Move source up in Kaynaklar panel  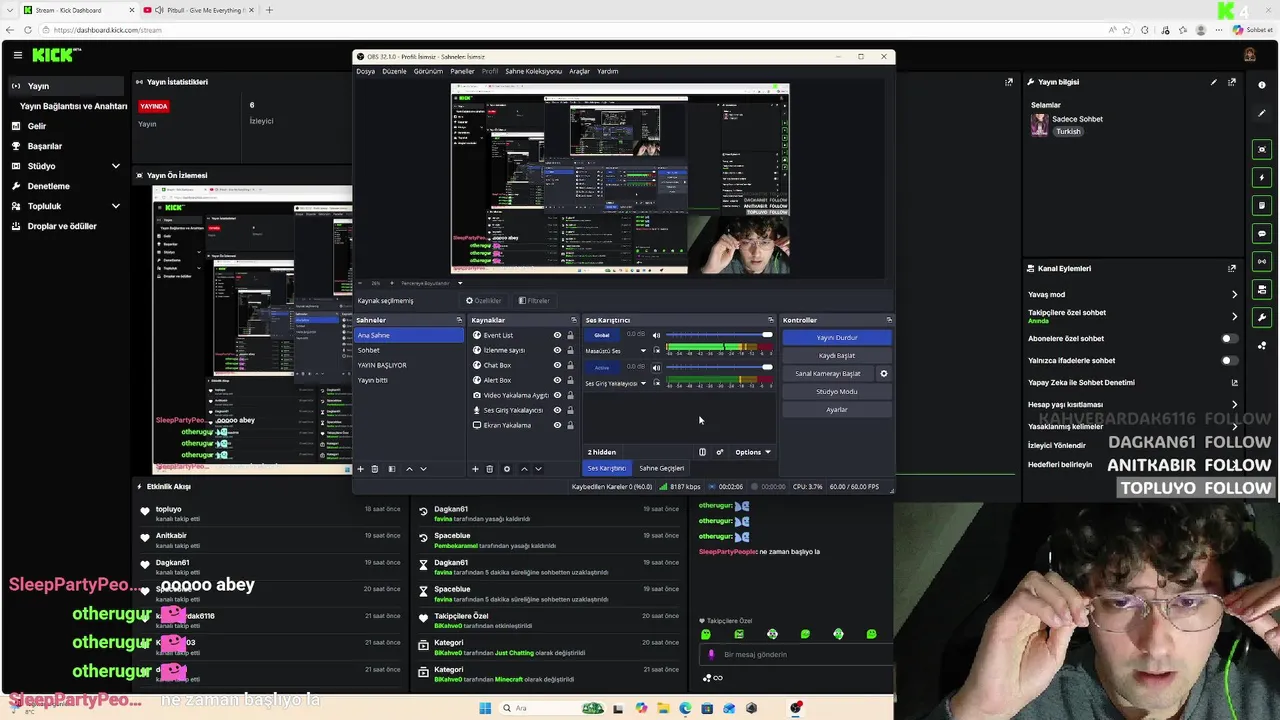[524, 469]
